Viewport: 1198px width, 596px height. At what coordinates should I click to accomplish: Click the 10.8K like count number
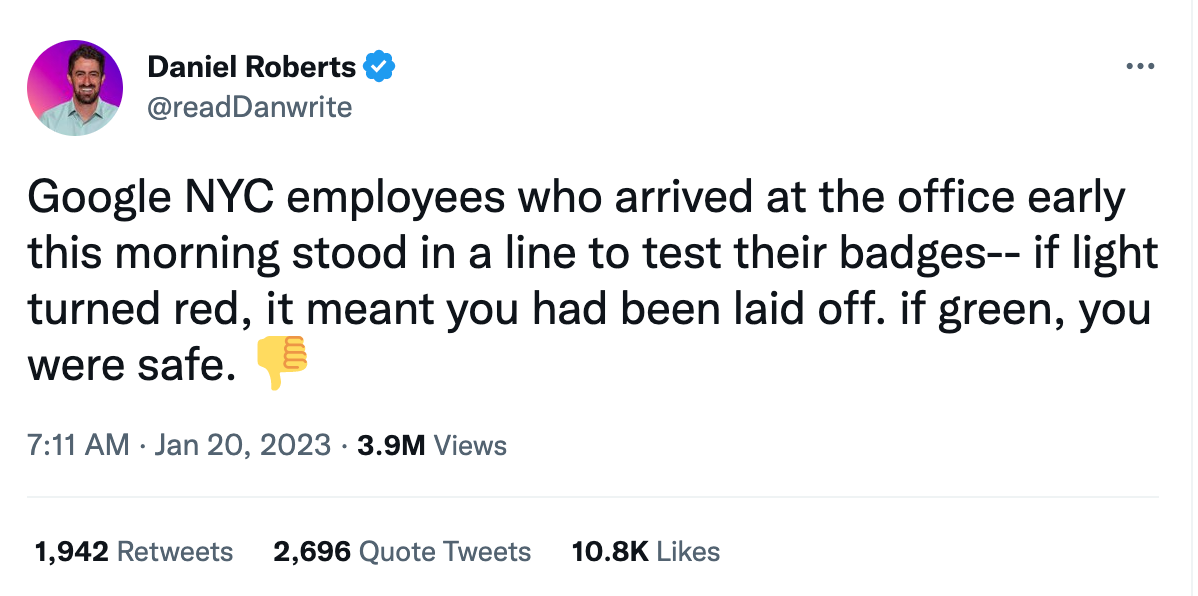(x=609, y=551)
